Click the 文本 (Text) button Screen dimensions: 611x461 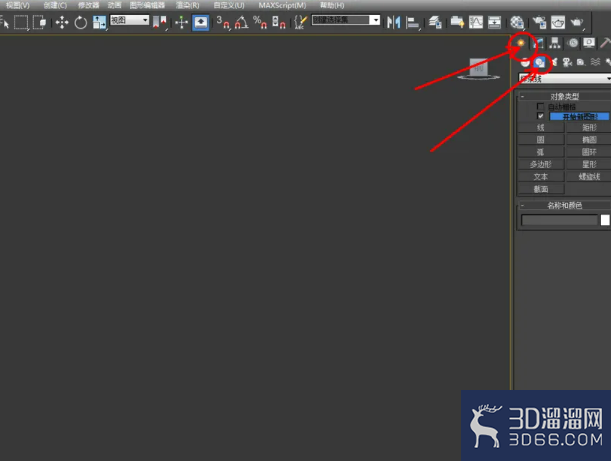tap(540, 177)
